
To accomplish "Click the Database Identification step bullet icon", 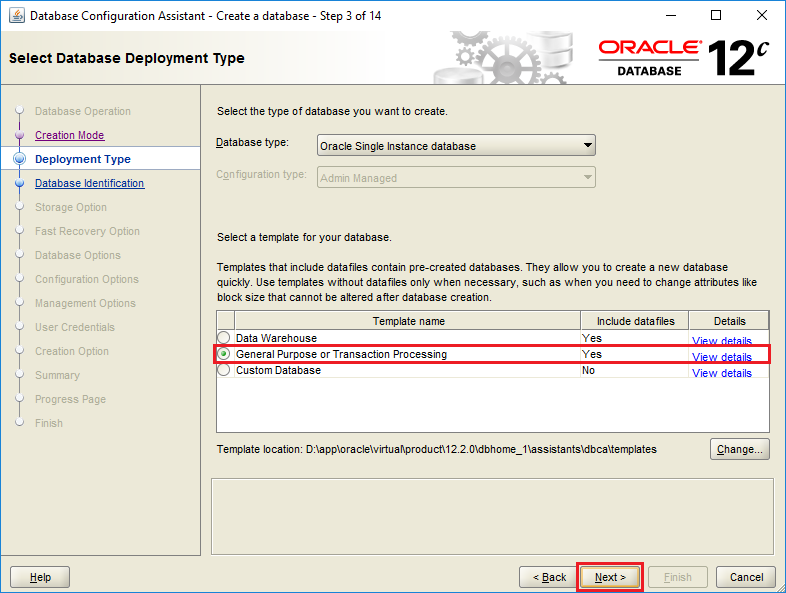I will [x=20, y=183].
